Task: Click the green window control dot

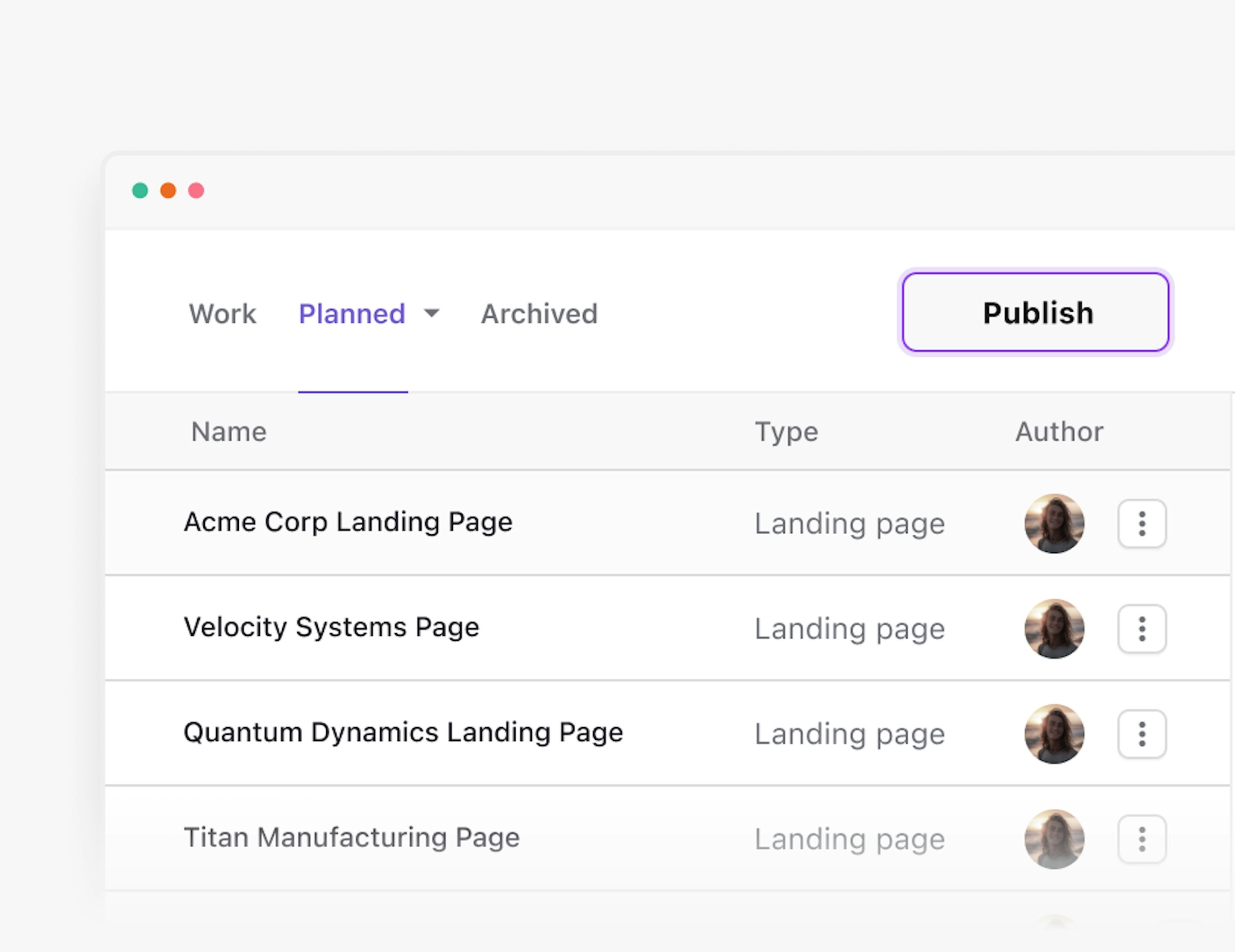Action: 140,191
